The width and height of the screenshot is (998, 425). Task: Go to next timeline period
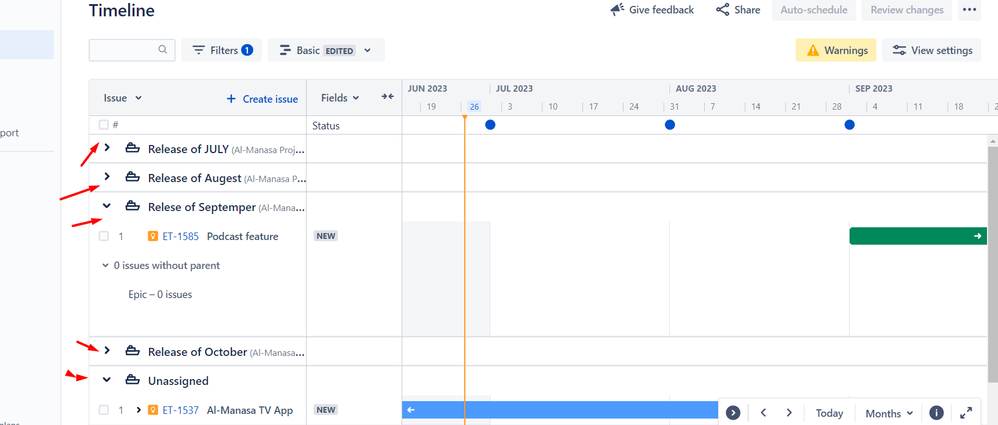pos(789,413)
